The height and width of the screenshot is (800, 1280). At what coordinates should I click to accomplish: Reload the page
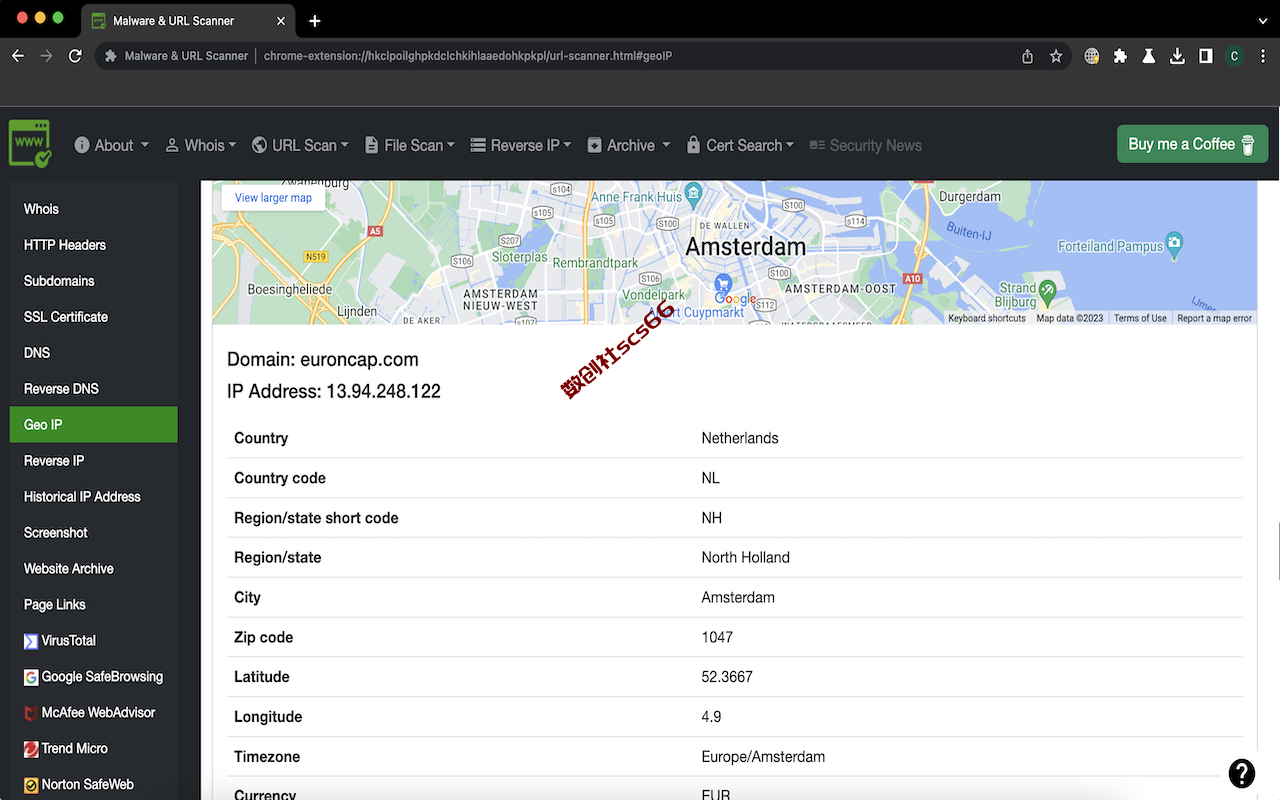(75, 56)
